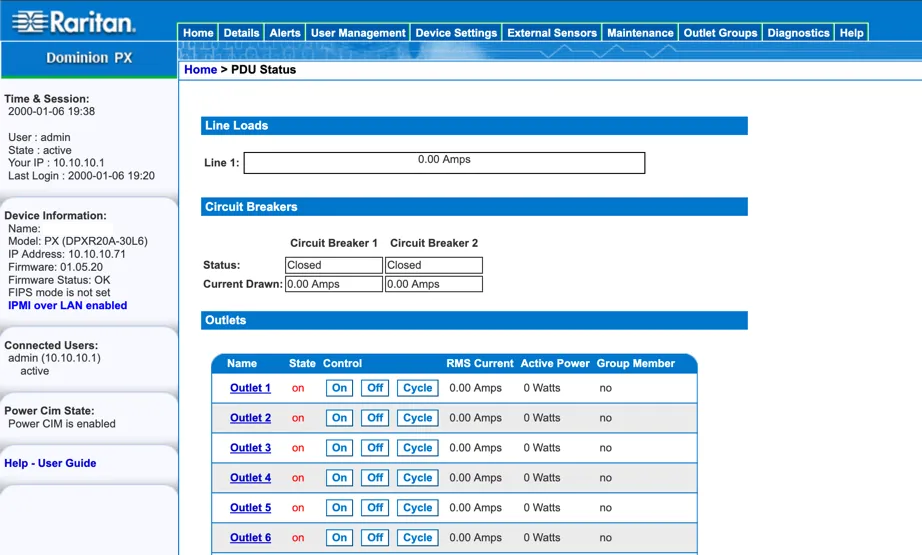Click Outlet 1 state 'on' text
Image resolution: width=922 pixels, height=555 pixels.
click(x=298, y=389)
